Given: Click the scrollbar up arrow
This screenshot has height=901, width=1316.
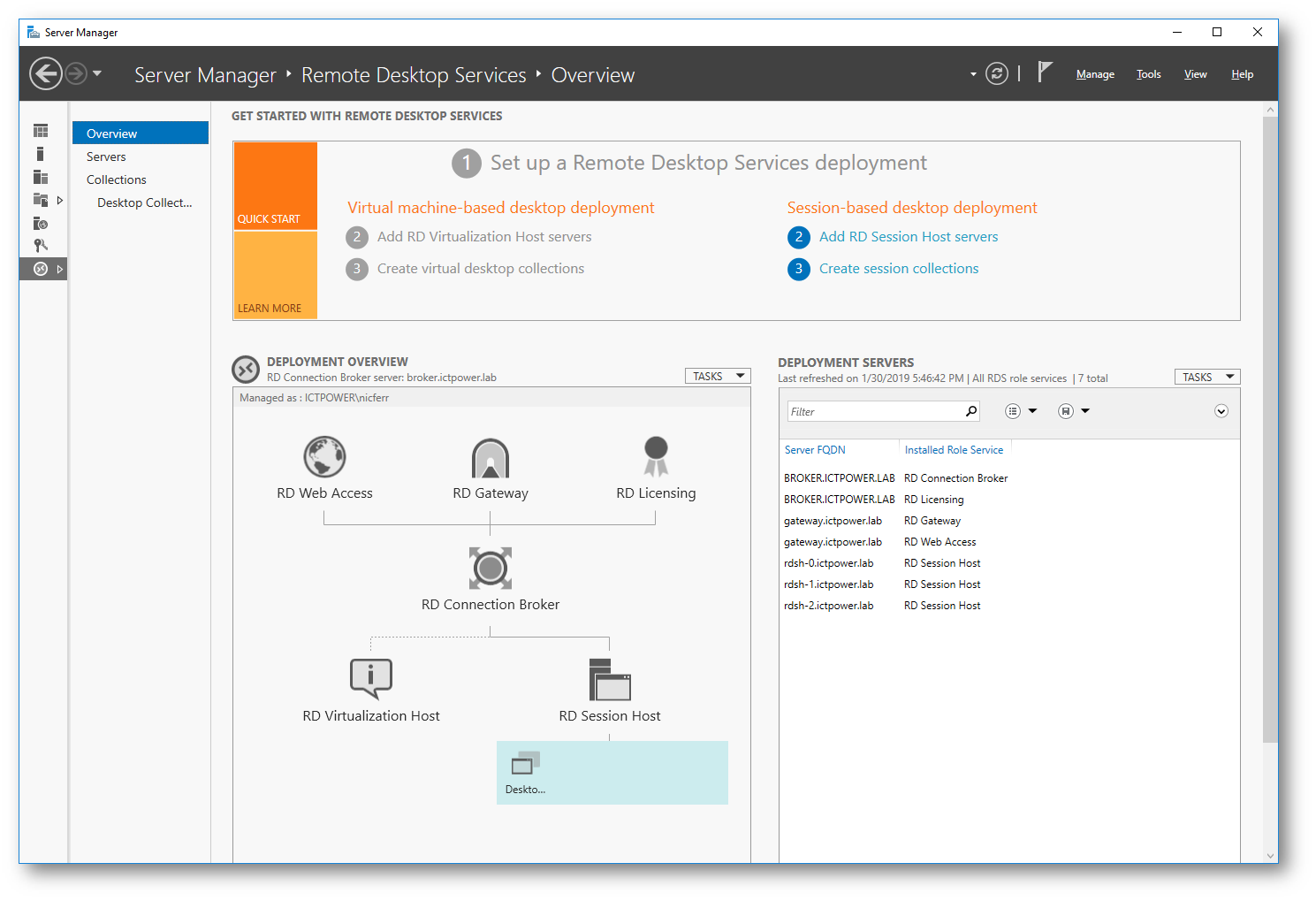Looking at the screenshot, I should (x=1270, y=110).
